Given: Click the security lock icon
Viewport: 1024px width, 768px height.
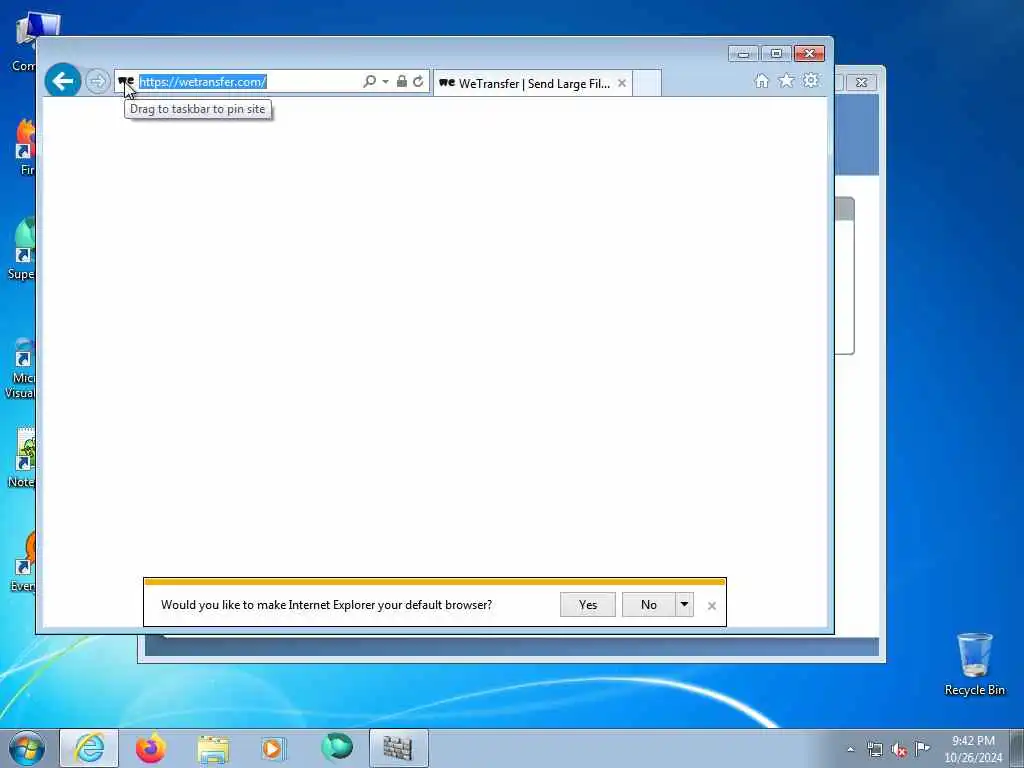Looking at the screenshot, I should (402, 82).
